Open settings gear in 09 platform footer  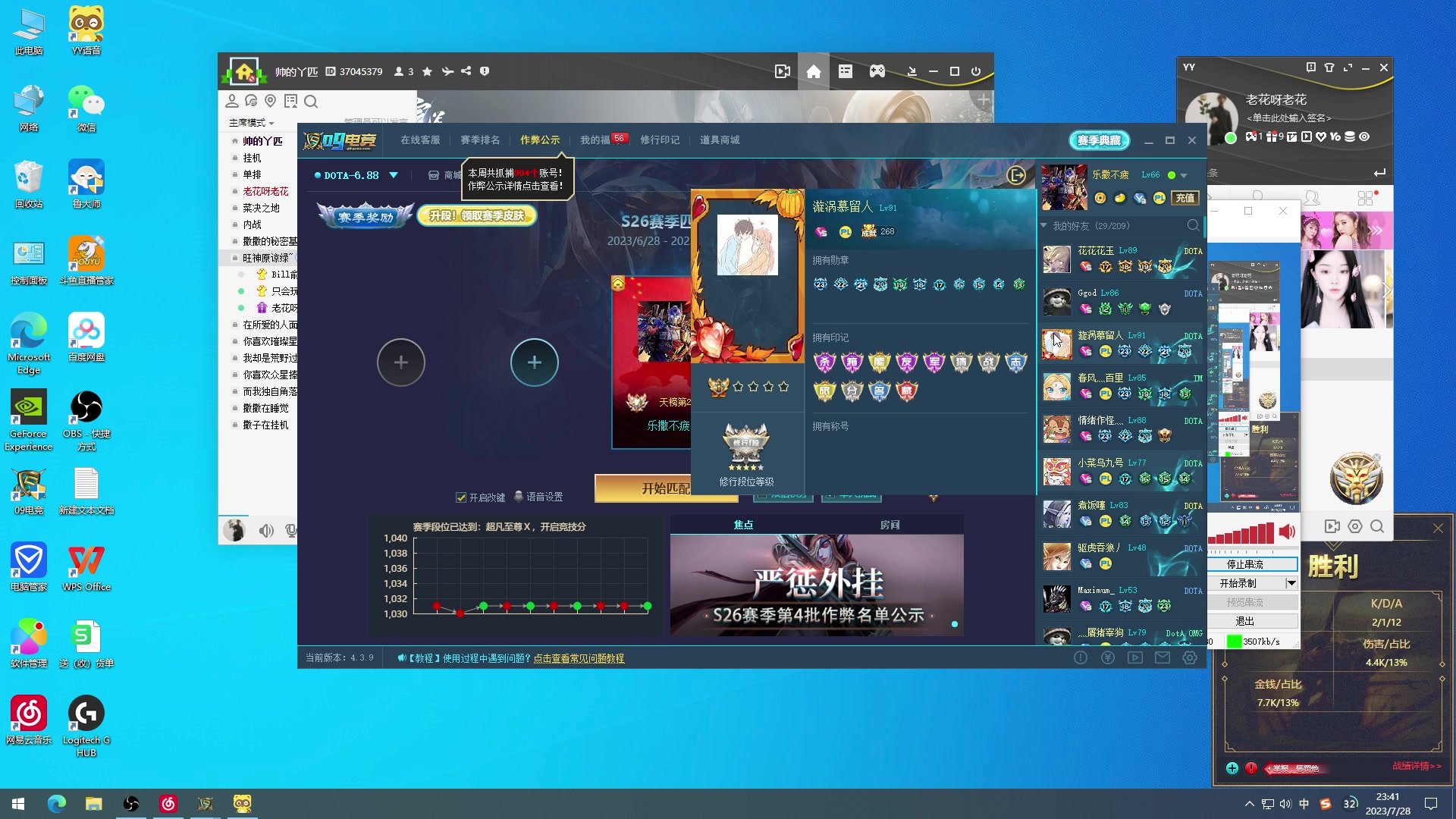(1190, 657)
